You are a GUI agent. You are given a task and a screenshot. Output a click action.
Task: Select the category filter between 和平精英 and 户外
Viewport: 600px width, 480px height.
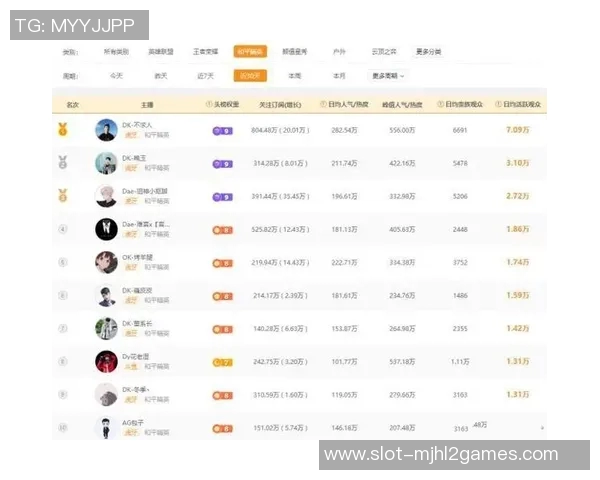pos(295,52)
